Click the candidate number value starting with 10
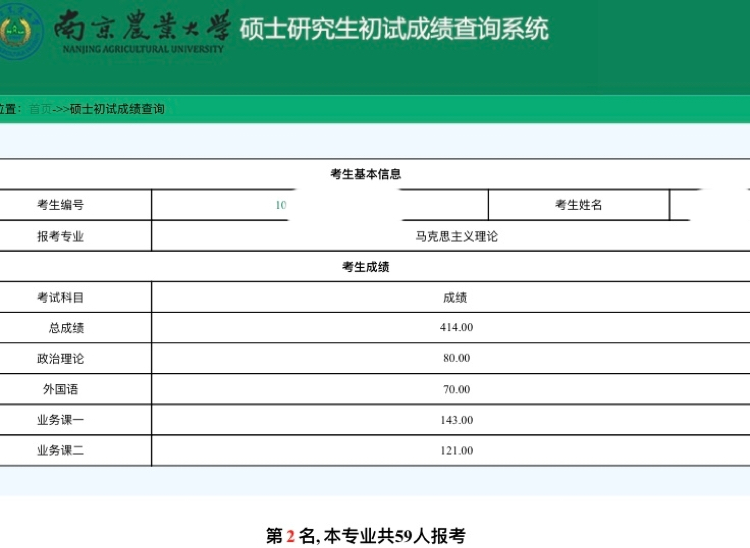This screenshot has width=750, height=548. 281,205
